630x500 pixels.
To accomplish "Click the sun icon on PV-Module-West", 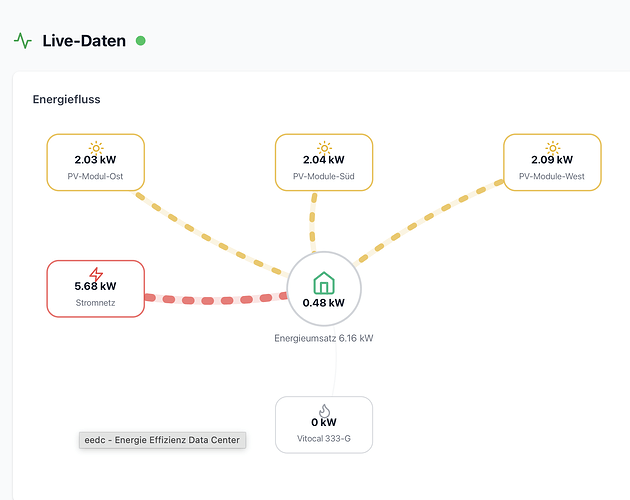I will pyautogui.click(x=552, y=148).
